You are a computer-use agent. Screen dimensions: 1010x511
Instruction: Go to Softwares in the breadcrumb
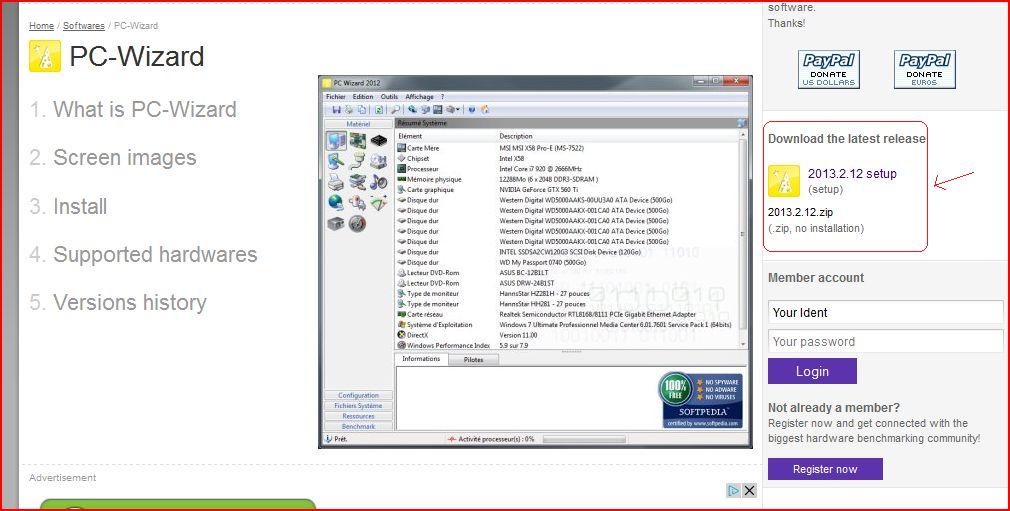(83, 26)
